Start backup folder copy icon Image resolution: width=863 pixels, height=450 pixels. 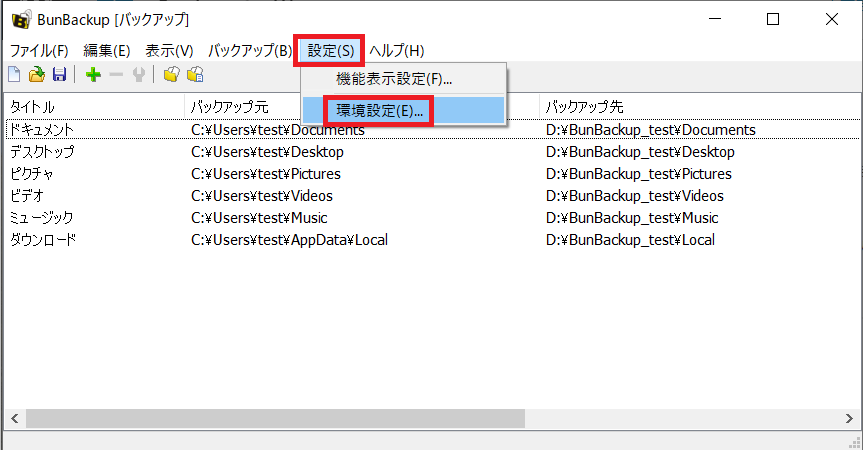[172, 74]
